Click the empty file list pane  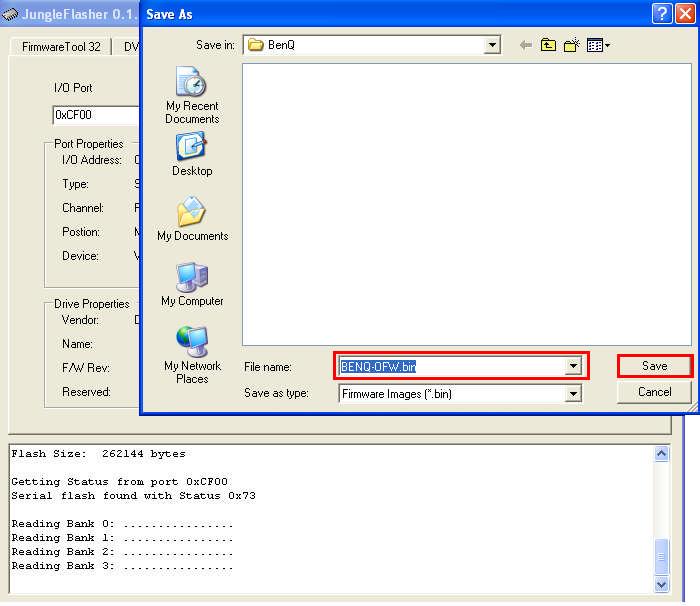click(467, 205)
